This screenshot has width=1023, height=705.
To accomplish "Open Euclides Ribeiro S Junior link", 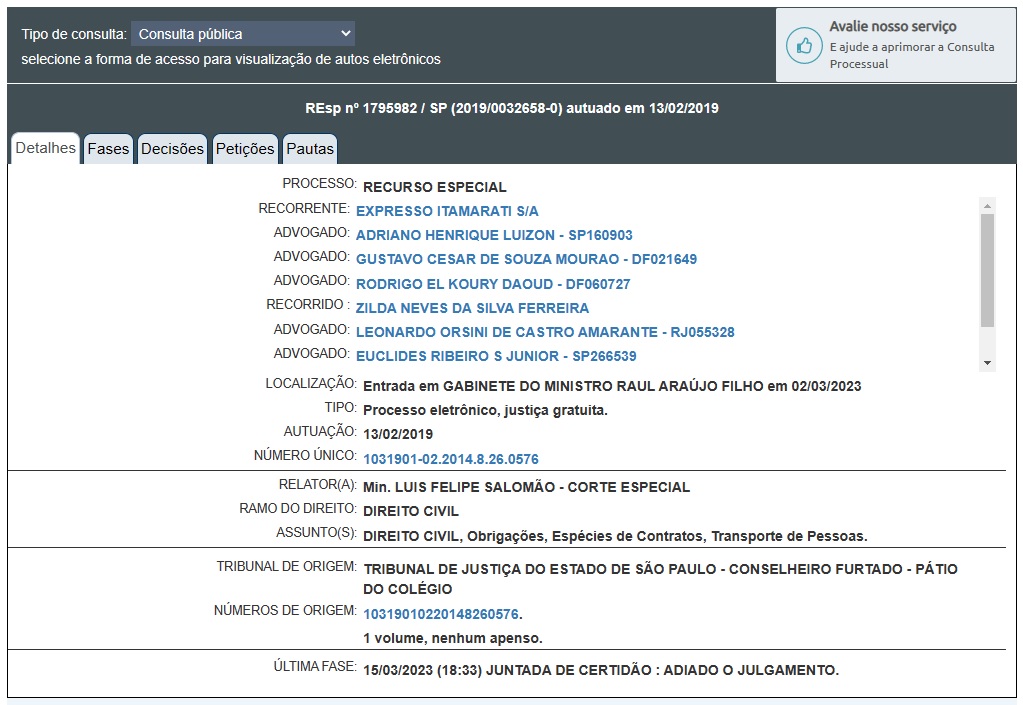I will (x=496, y=356).
